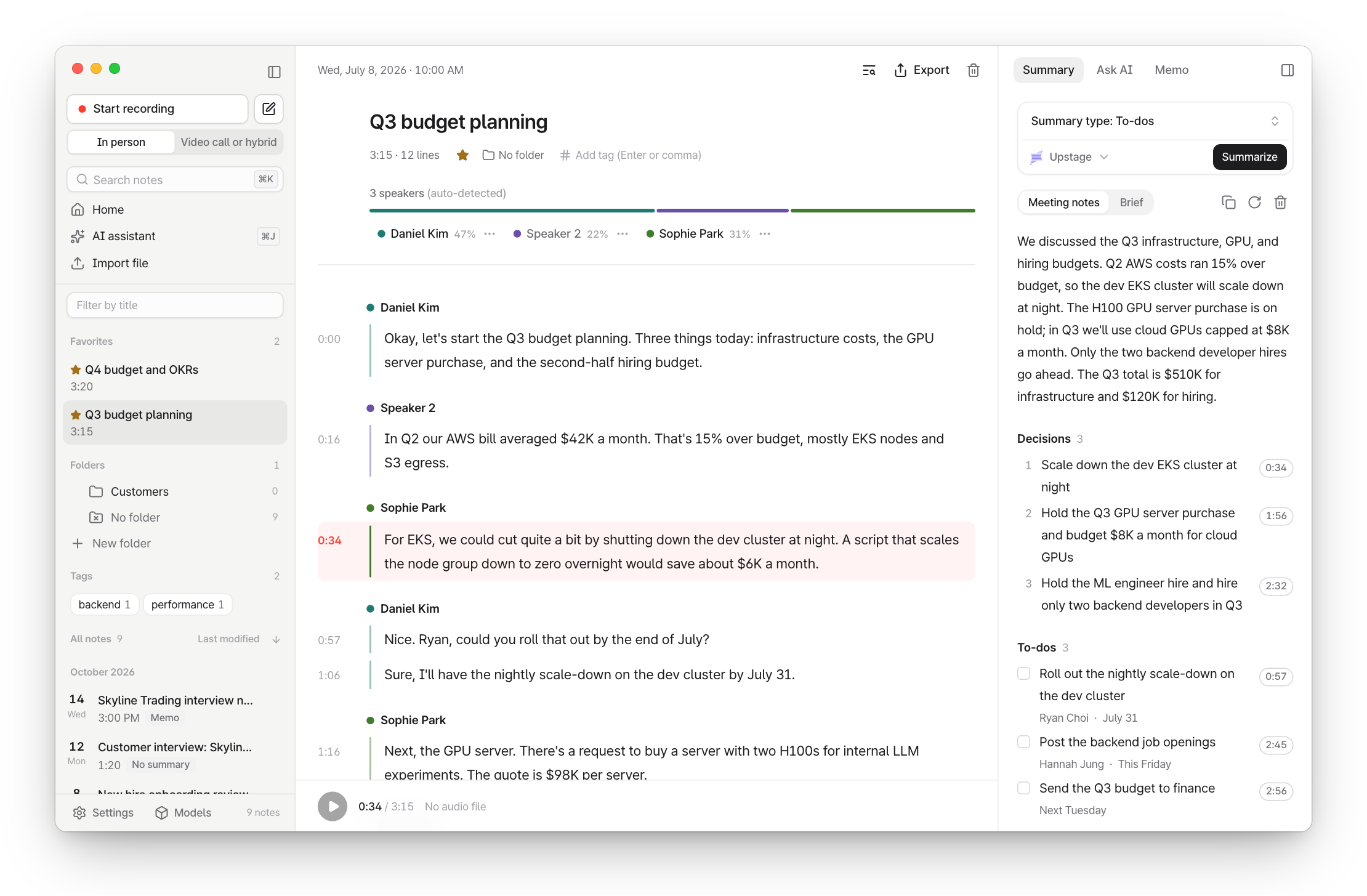
Task: Toggle the left sidebar panel icon
Action: pos(274,72)
